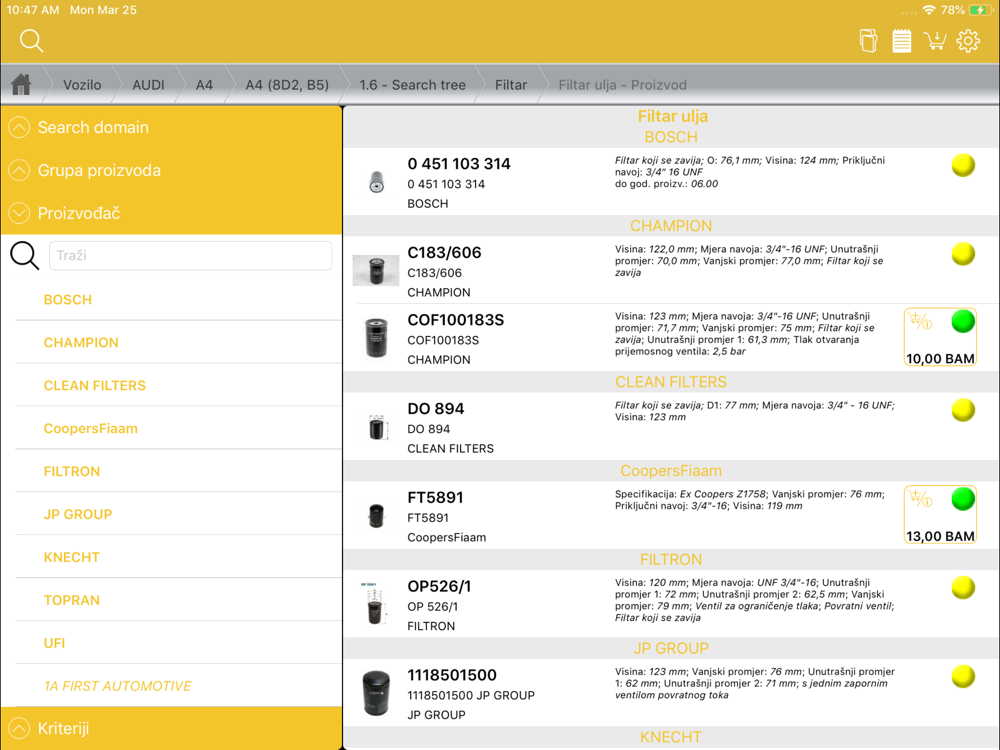
Task: Go to home via house icon
Action: click(x=21, y=84)
